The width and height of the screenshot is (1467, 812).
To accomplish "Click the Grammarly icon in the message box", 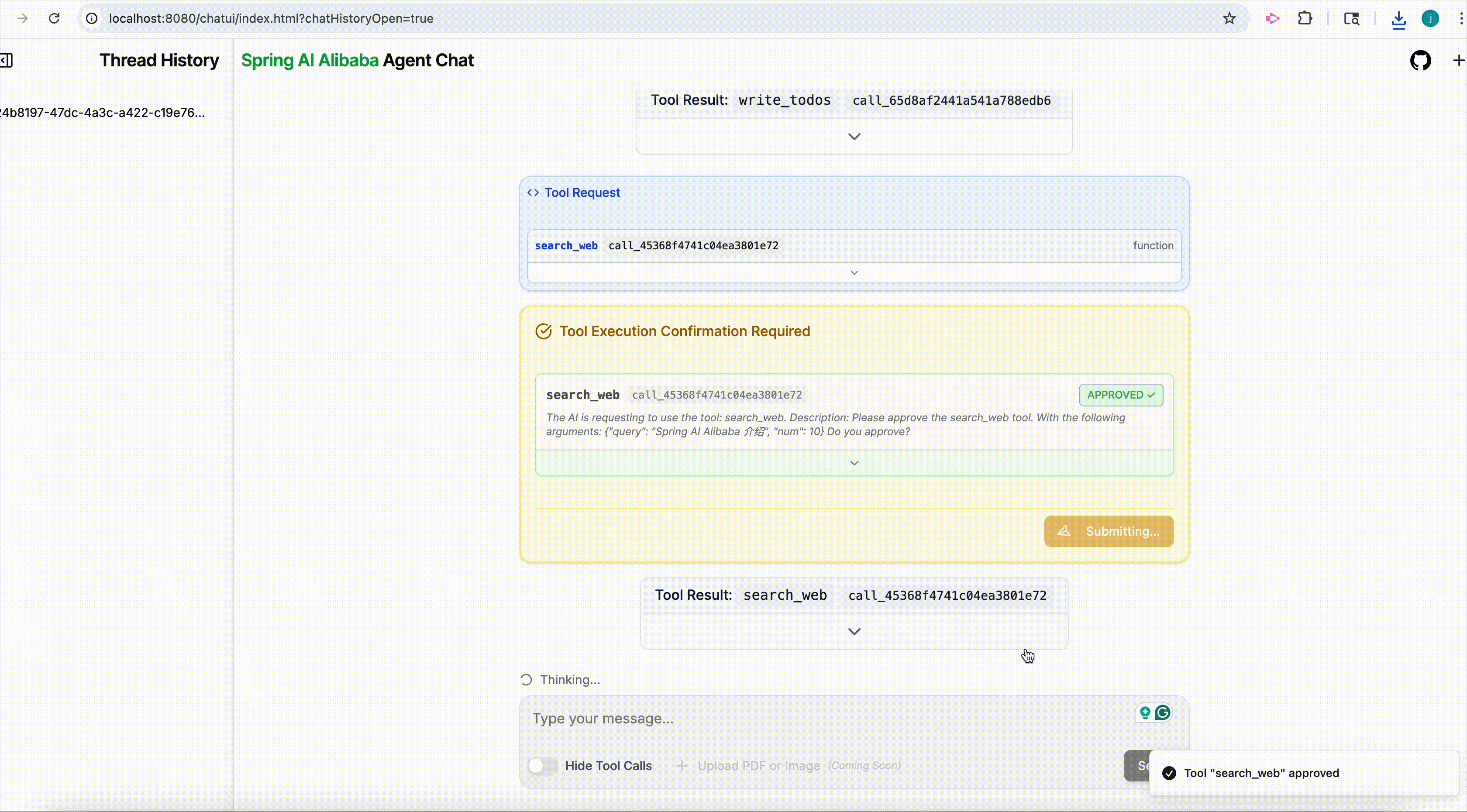I will point(1163,712).
